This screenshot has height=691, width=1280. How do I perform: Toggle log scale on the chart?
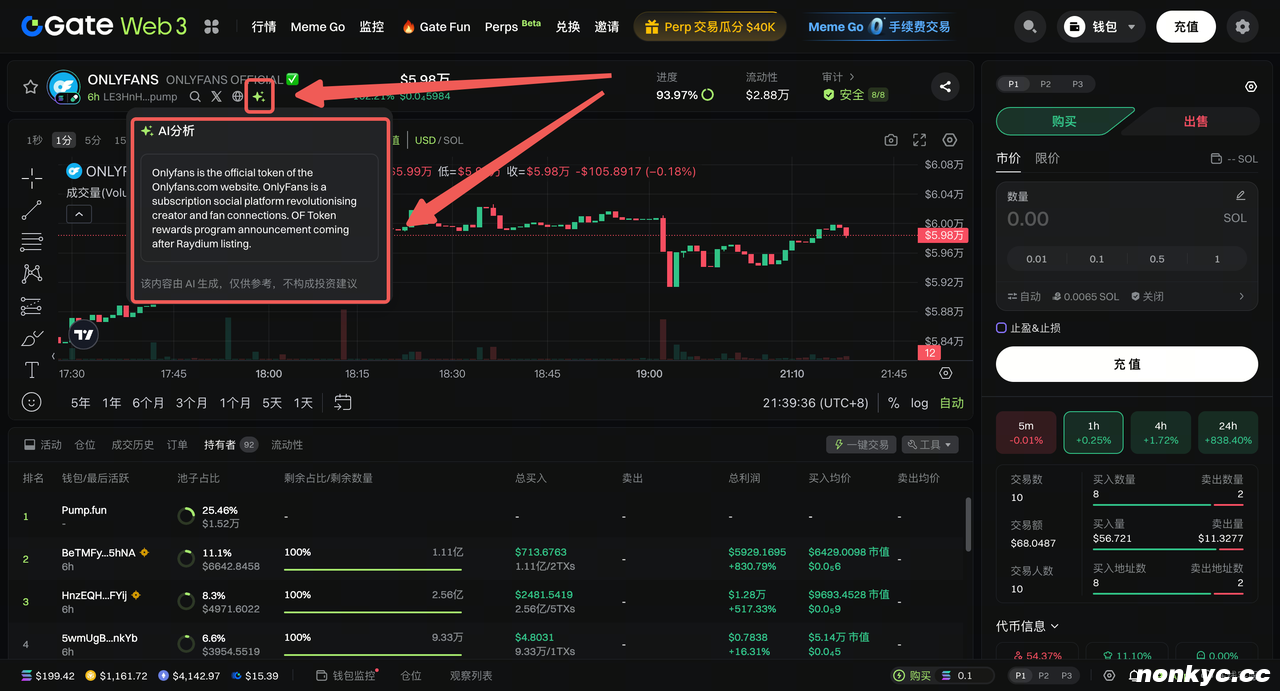pos(919,403)
